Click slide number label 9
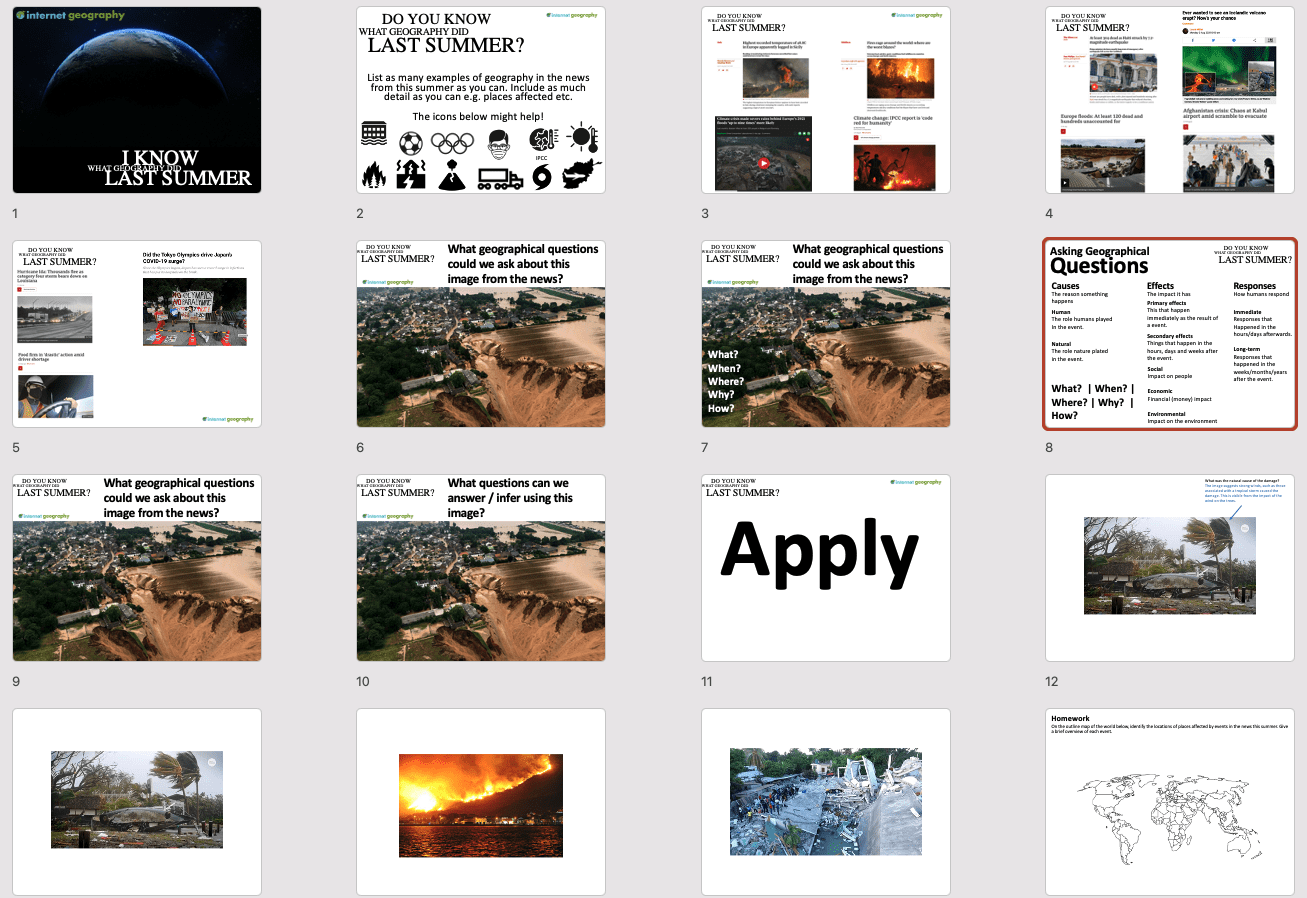The width and height of the screenshot is (1307, 898). [x=16, y=681]
